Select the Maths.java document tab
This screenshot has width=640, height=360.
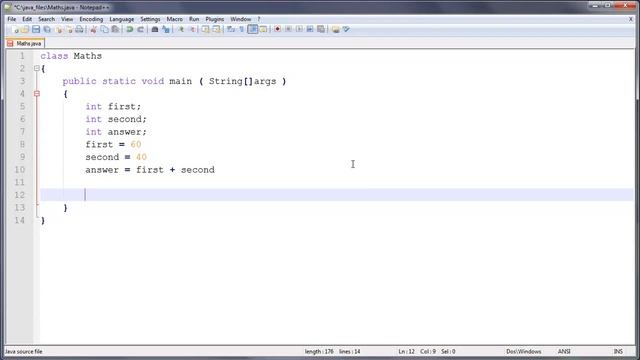[x=25, y=43]
